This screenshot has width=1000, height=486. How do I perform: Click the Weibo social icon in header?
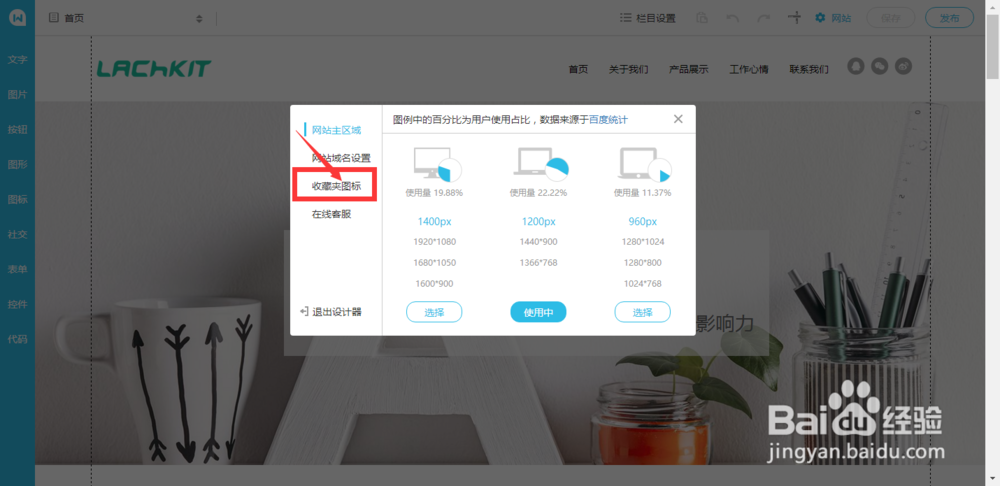[904, 66]
